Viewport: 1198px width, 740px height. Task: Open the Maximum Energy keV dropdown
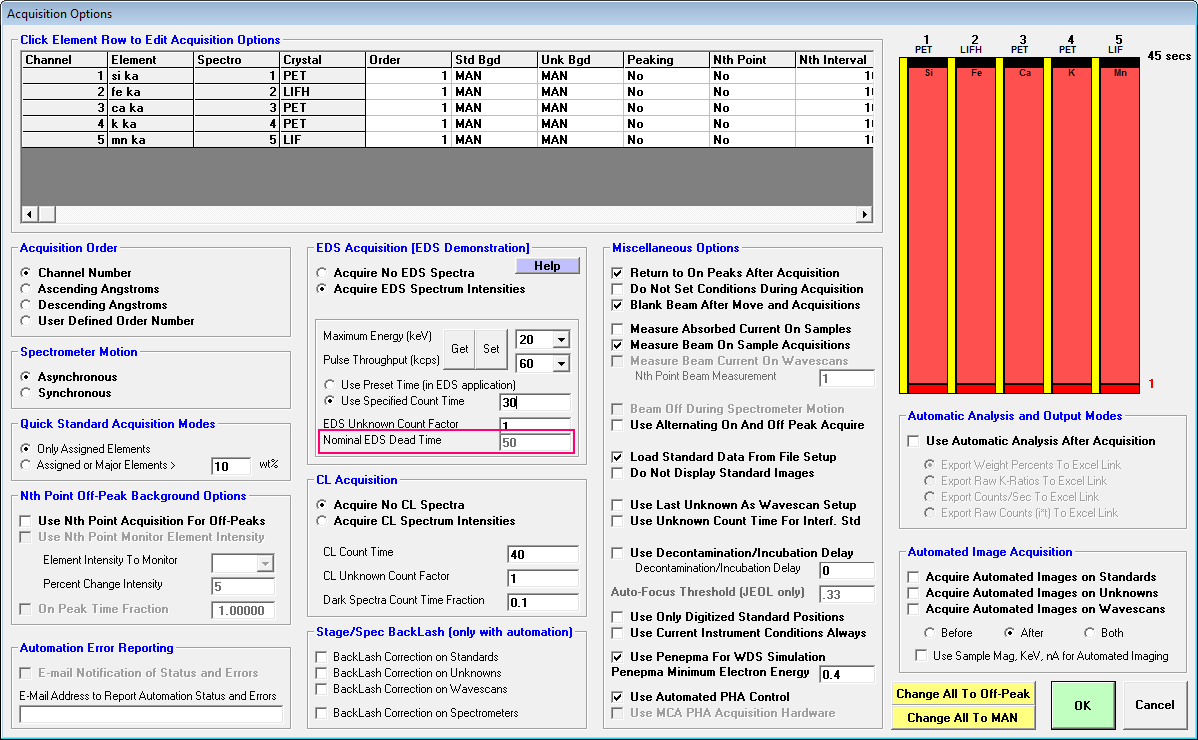pyautogui.click(x=560, y=340)
